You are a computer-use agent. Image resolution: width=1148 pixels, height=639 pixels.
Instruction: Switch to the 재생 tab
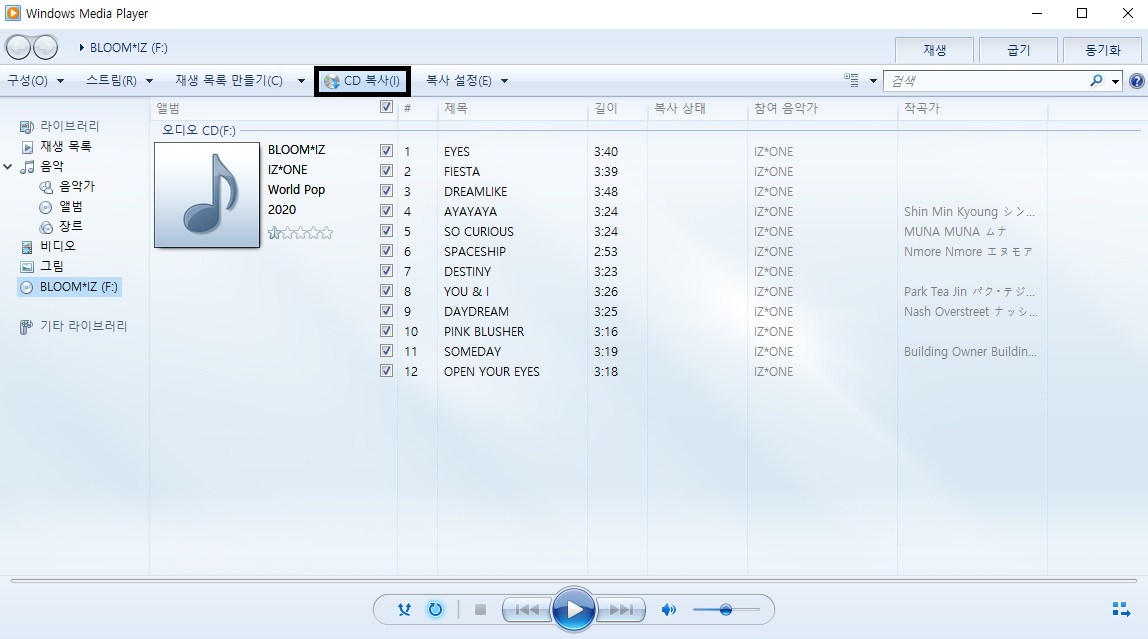[934, 50]
